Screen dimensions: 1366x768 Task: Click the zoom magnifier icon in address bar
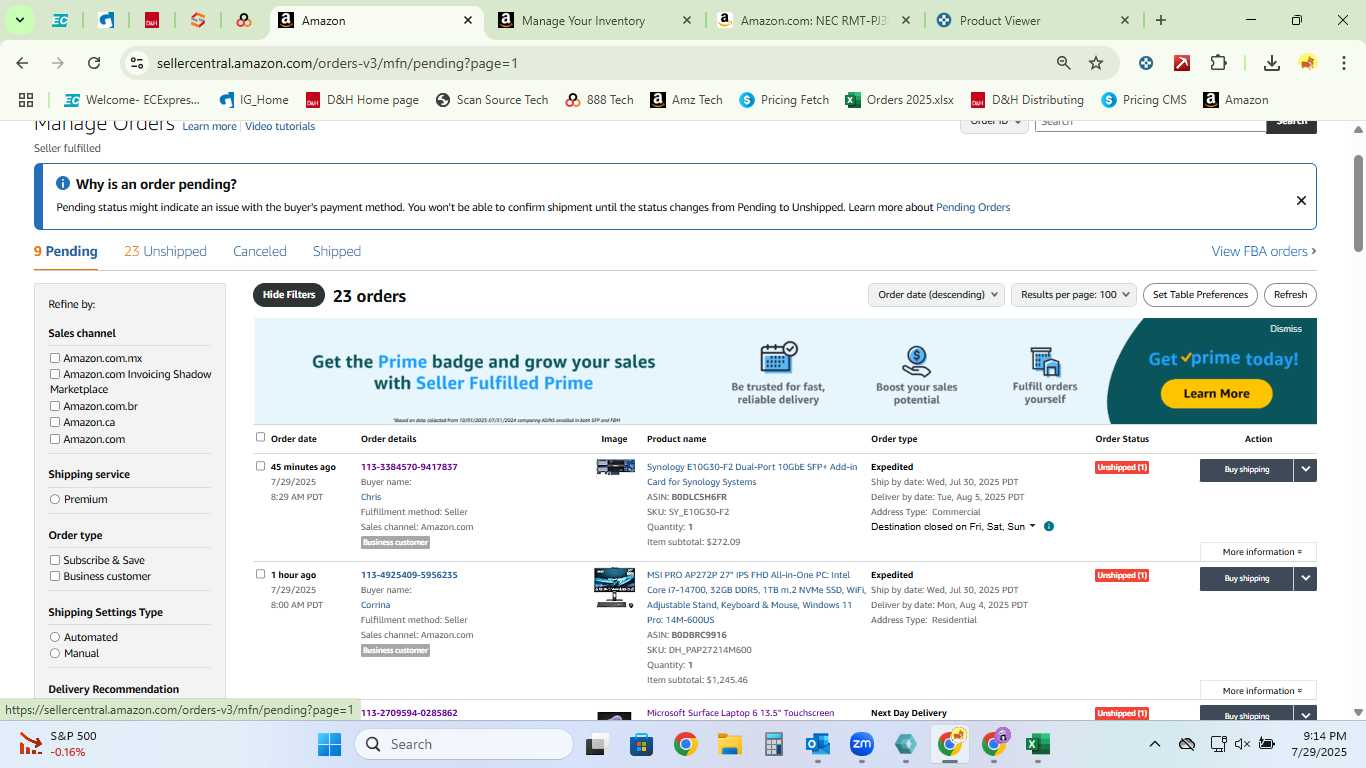(1064, 63)
